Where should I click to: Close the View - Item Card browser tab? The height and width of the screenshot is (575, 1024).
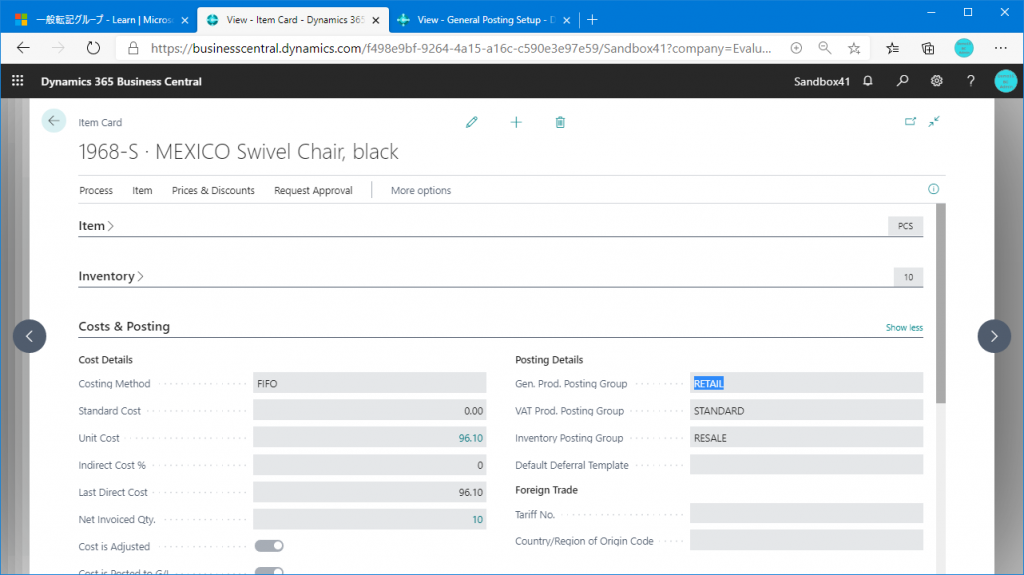(x=376, y=20)
